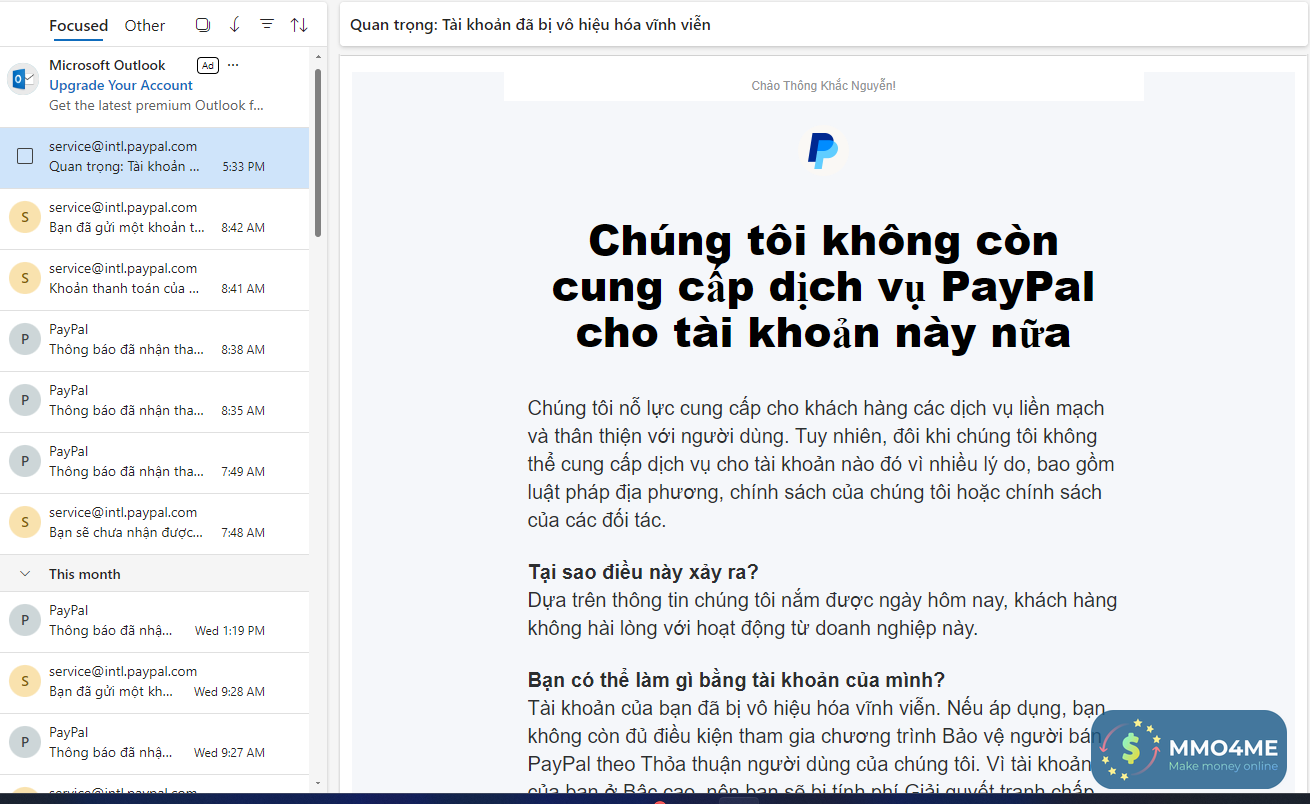Click the scrollbar down arrow in message list

[318, 783]
